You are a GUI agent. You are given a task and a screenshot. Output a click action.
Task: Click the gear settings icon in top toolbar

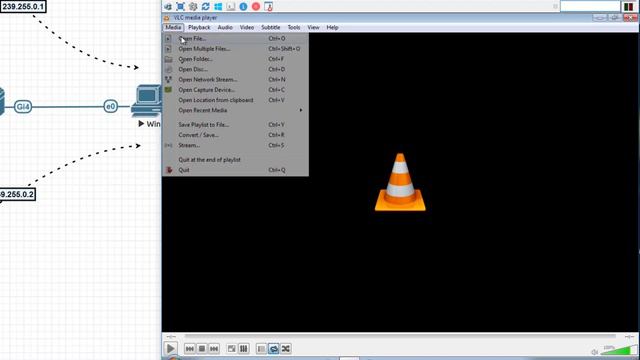(193, 7)
